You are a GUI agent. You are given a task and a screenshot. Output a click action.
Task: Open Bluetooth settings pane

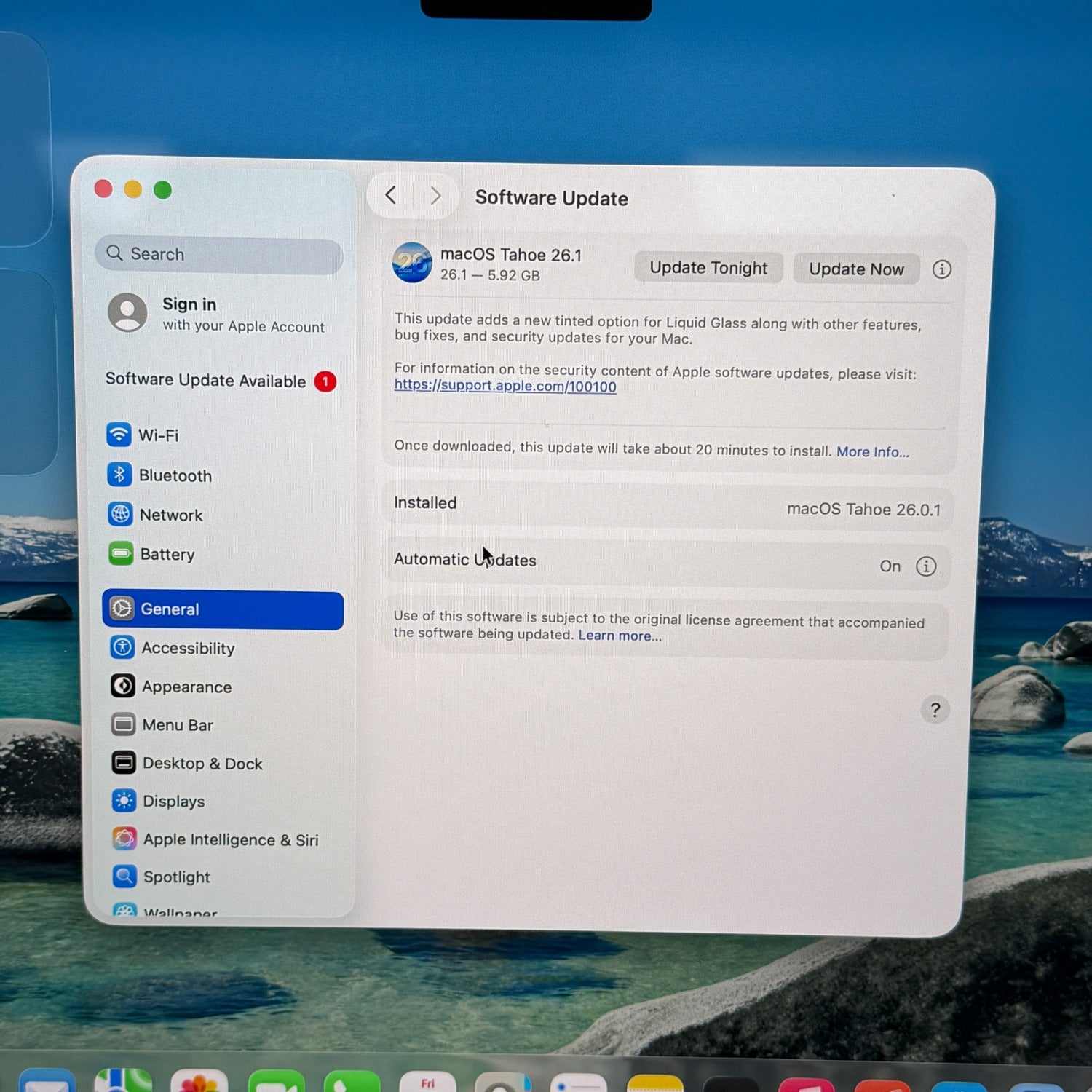click(175, 475)
